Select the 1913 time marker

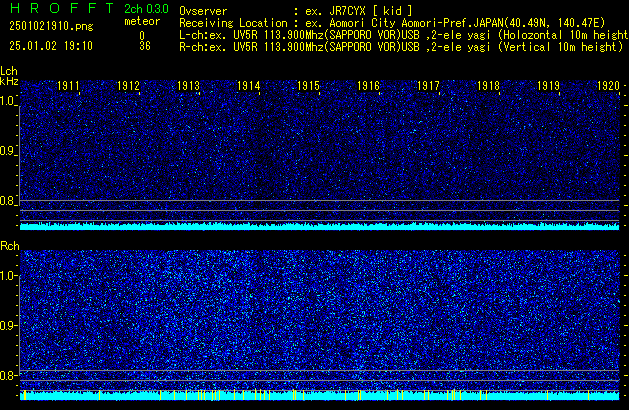click(189, 86)
